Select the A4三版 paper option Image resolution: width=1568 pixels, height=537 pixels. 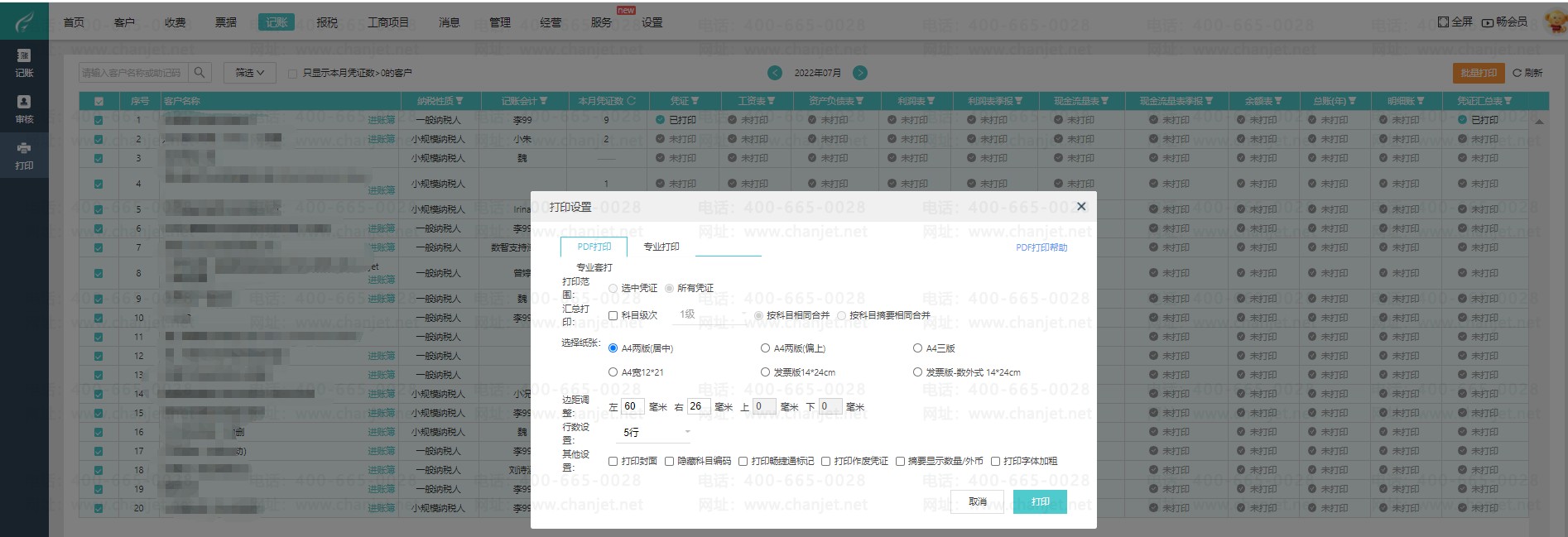coord(917,348)
